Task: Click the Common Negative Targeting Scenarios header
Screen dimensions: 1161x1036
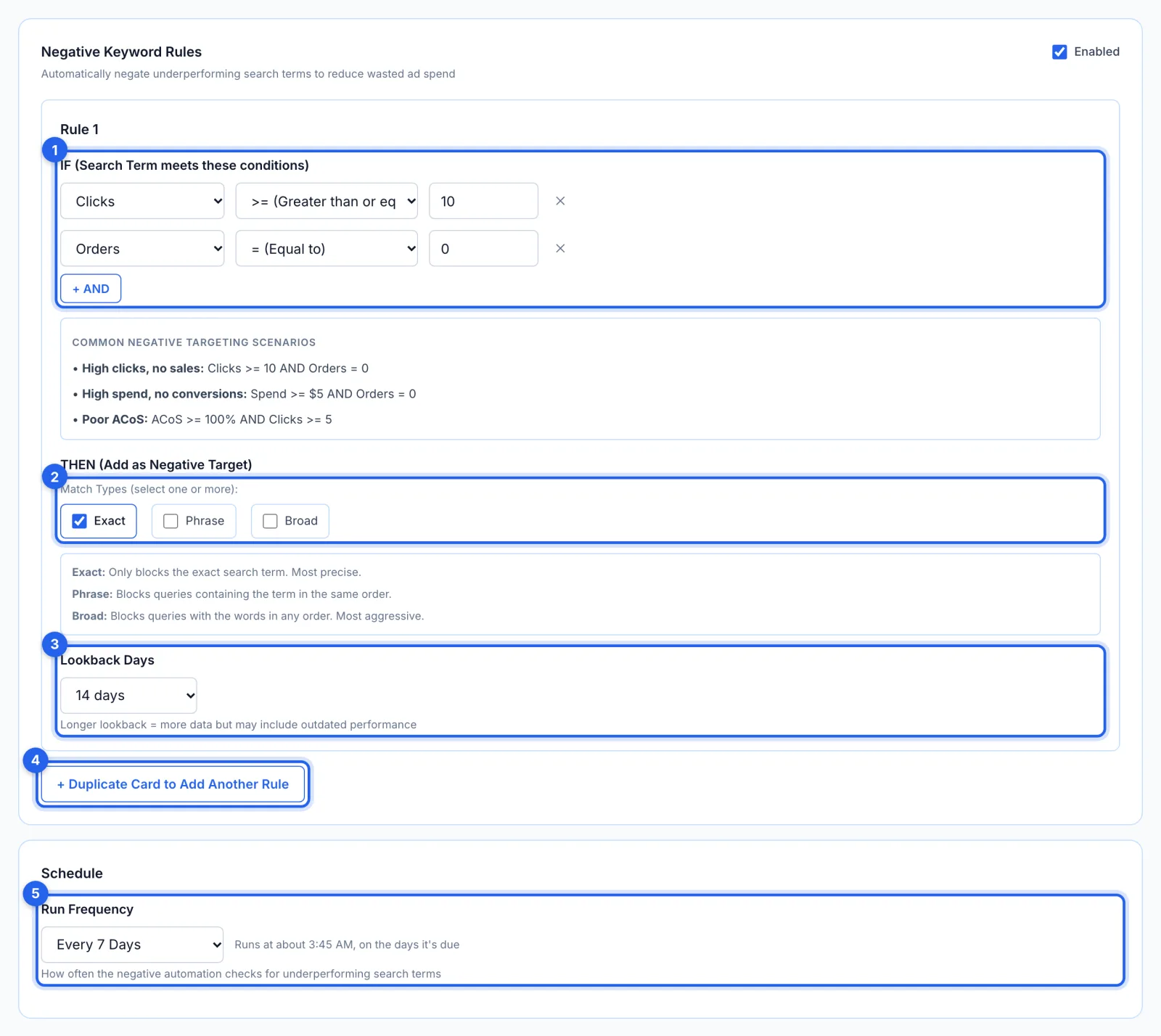Action: click(x=194, y=342)
